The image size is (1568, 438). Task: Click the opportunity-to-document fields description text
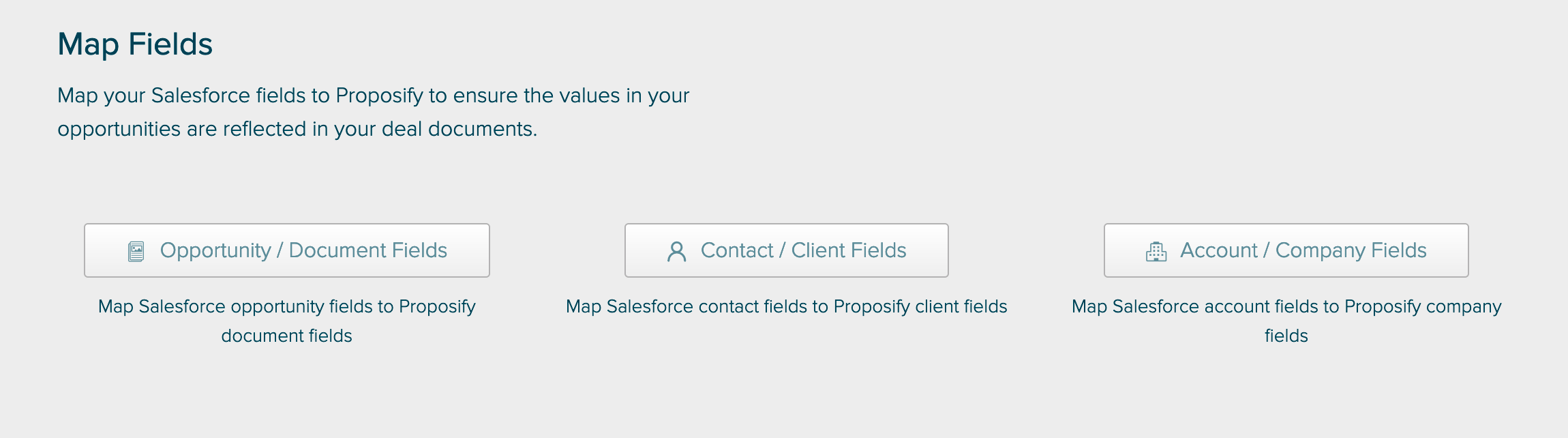point(286,321)
